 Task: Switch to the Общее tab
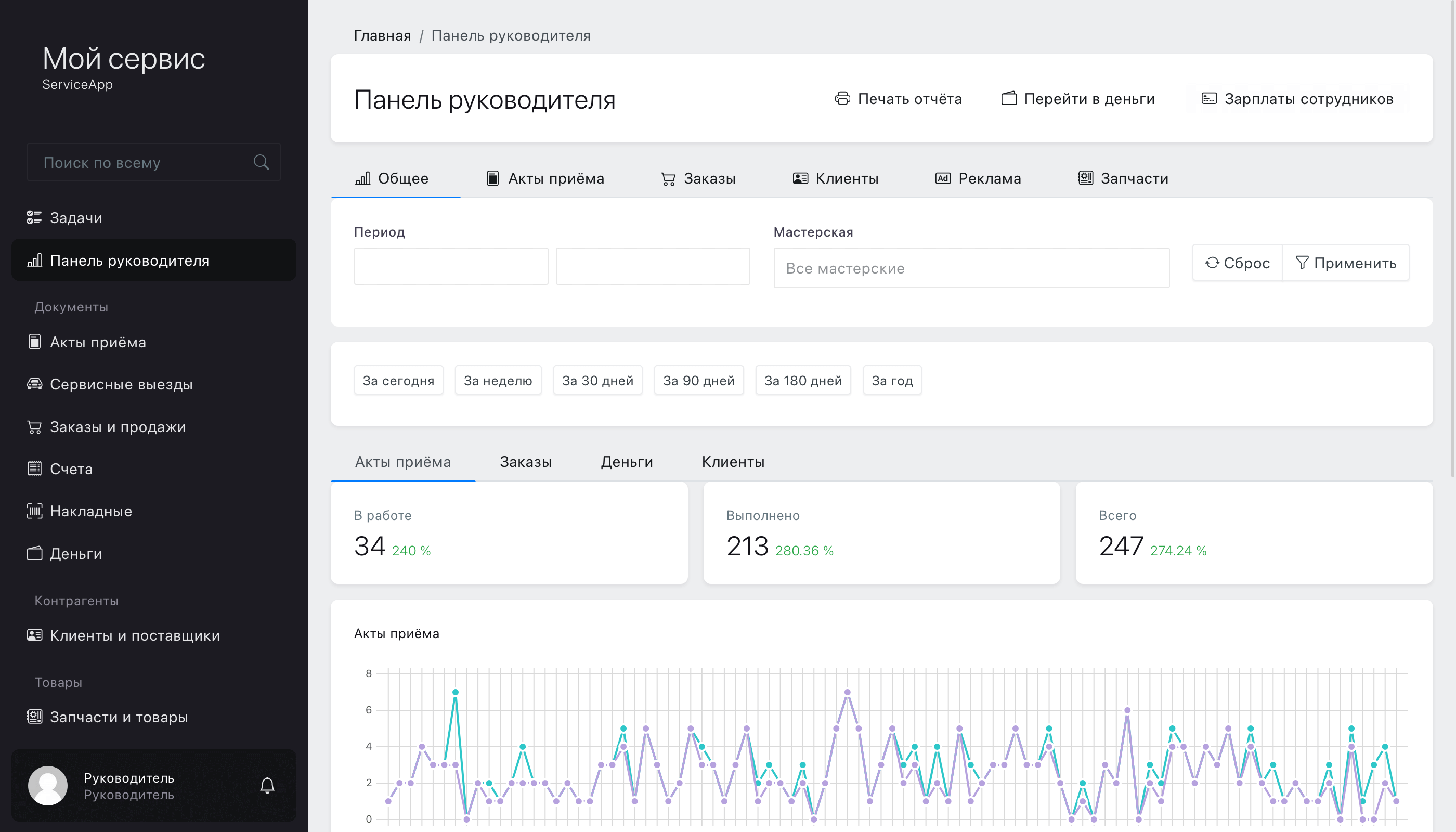click(x=395, y=178)
